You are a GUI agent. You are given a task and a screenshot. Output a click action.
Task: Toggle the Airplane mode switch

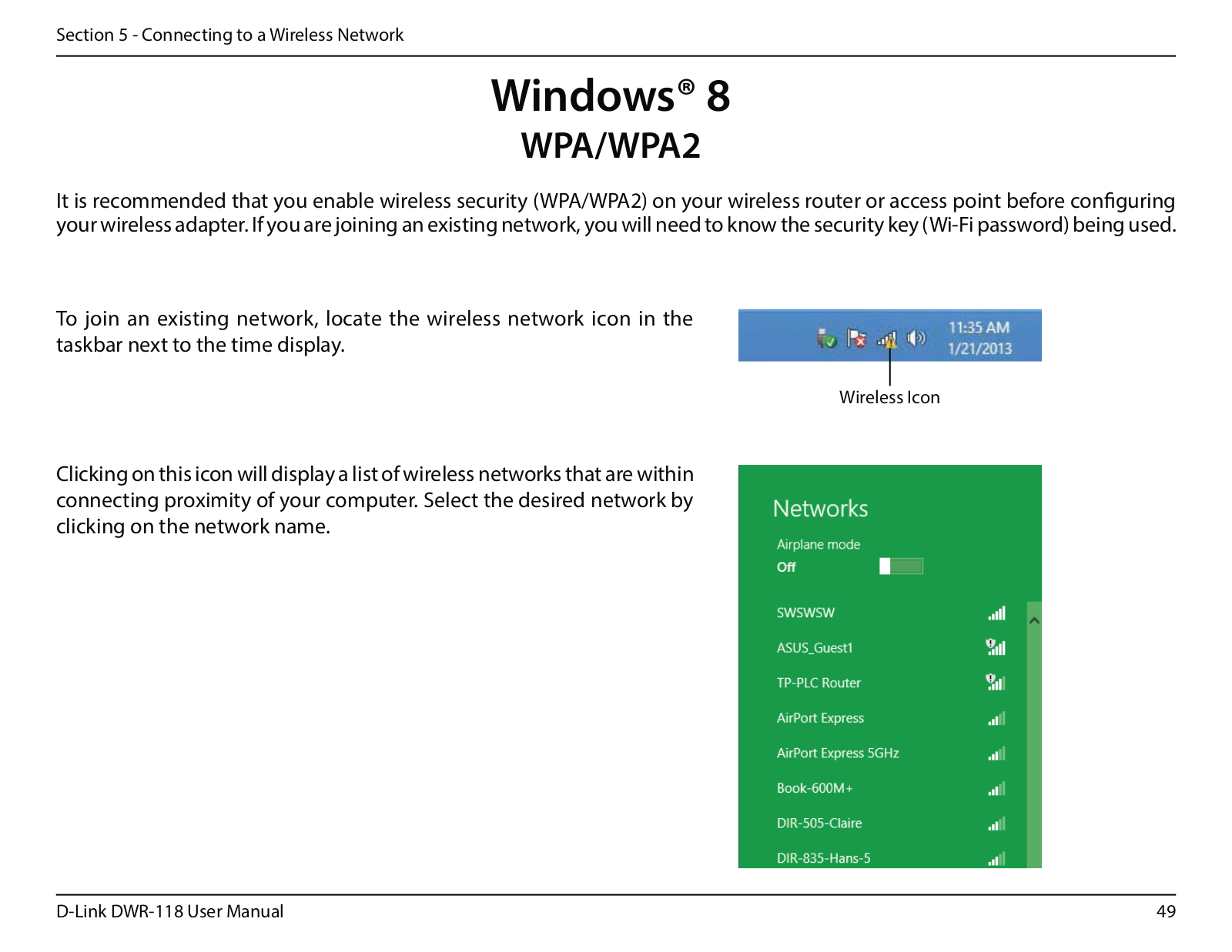click(x=901, y=566)
